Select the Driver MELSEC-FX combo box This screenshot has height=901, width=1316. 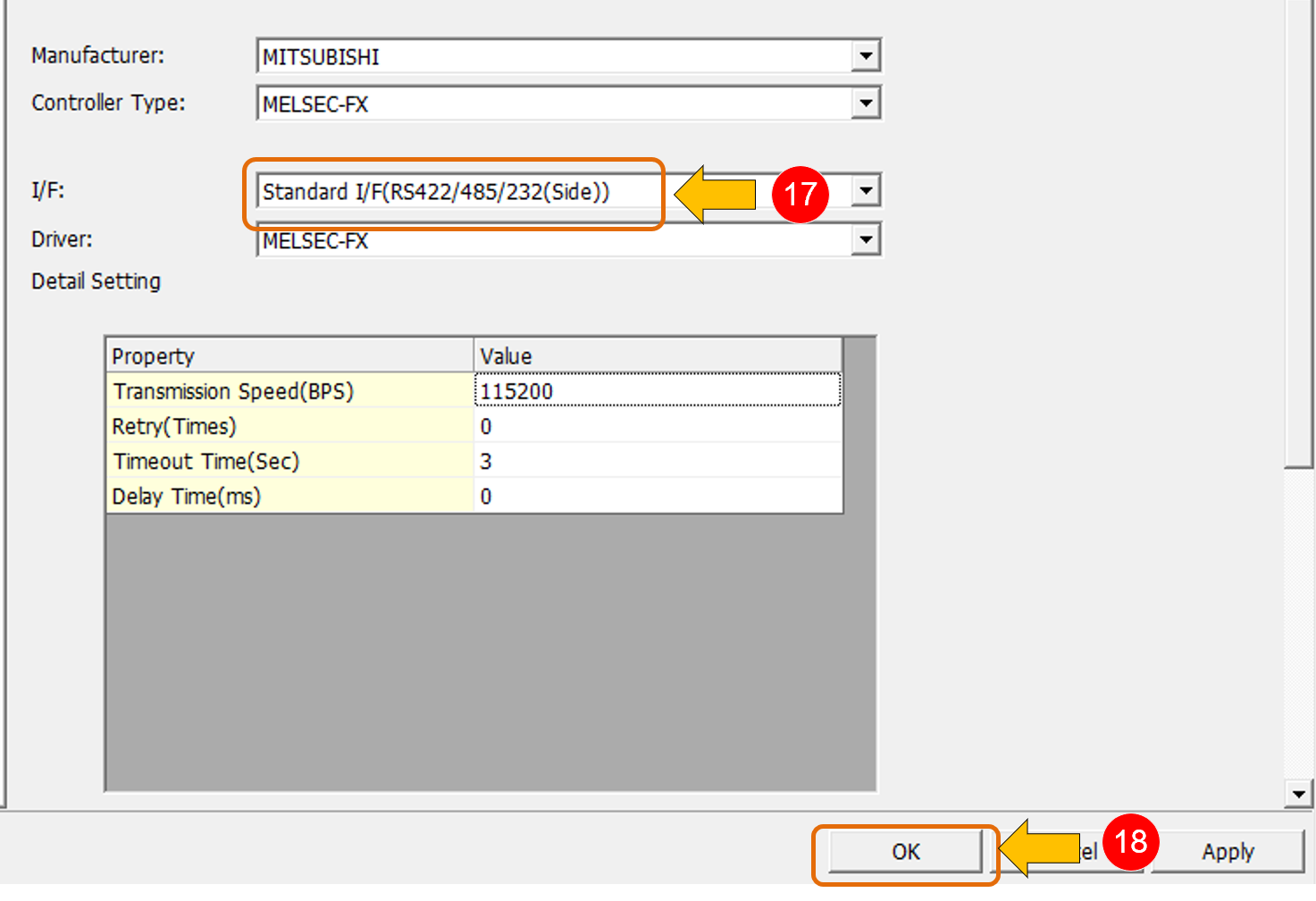[568, 239]
